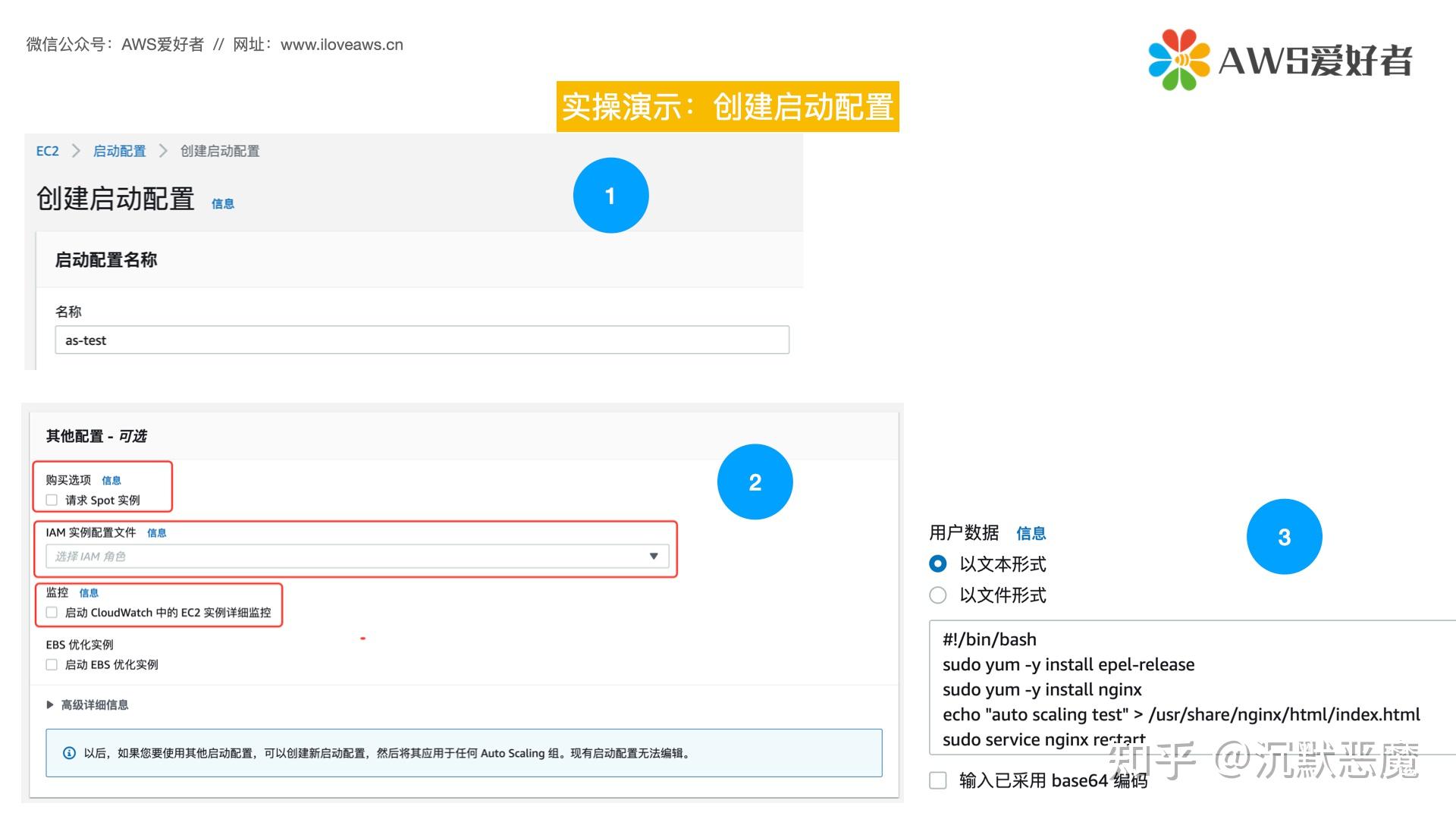Open 信息 link next to 购买选项

[x=111, y=480]
